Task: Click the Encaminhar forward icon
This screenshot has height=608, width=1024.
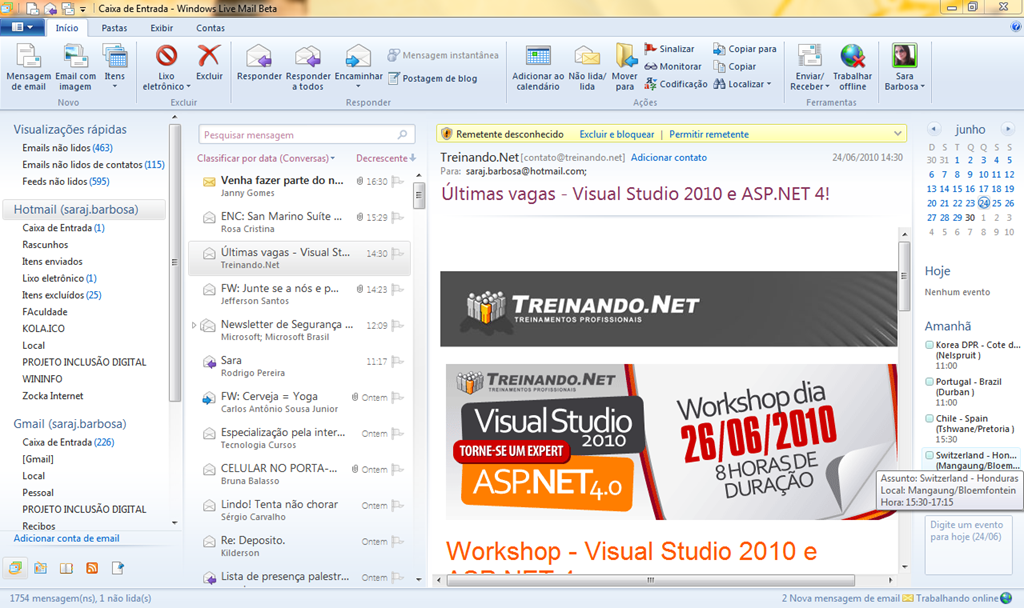Action: tap(358, 56)
